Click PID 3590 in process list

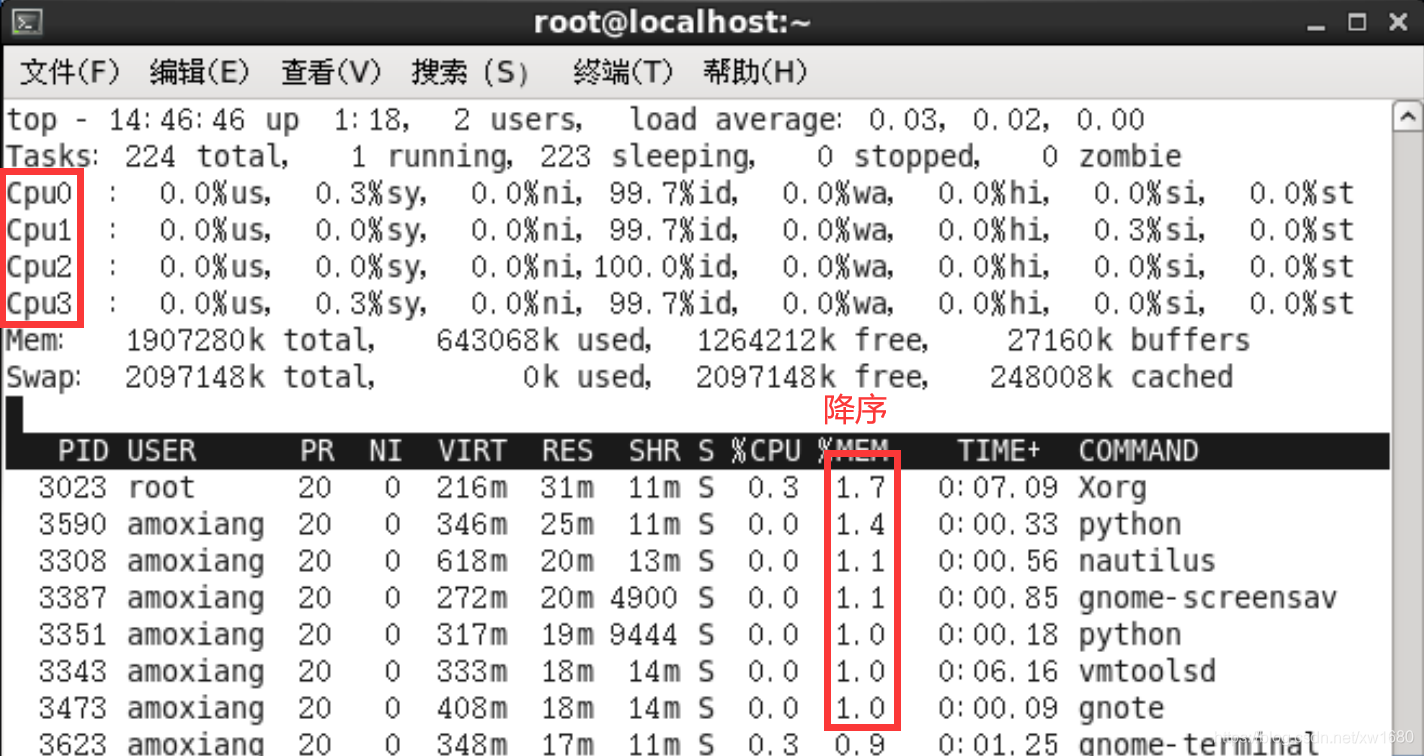pos(75,524)
